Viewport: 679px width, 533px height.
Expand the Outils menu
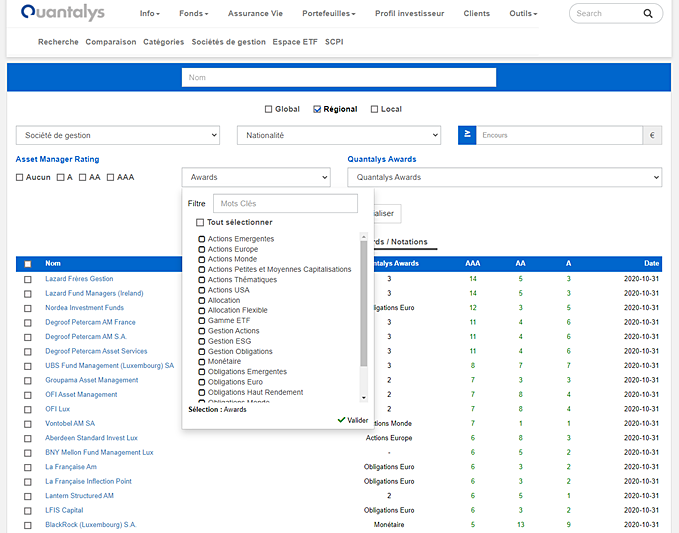[x=523, y=13]
